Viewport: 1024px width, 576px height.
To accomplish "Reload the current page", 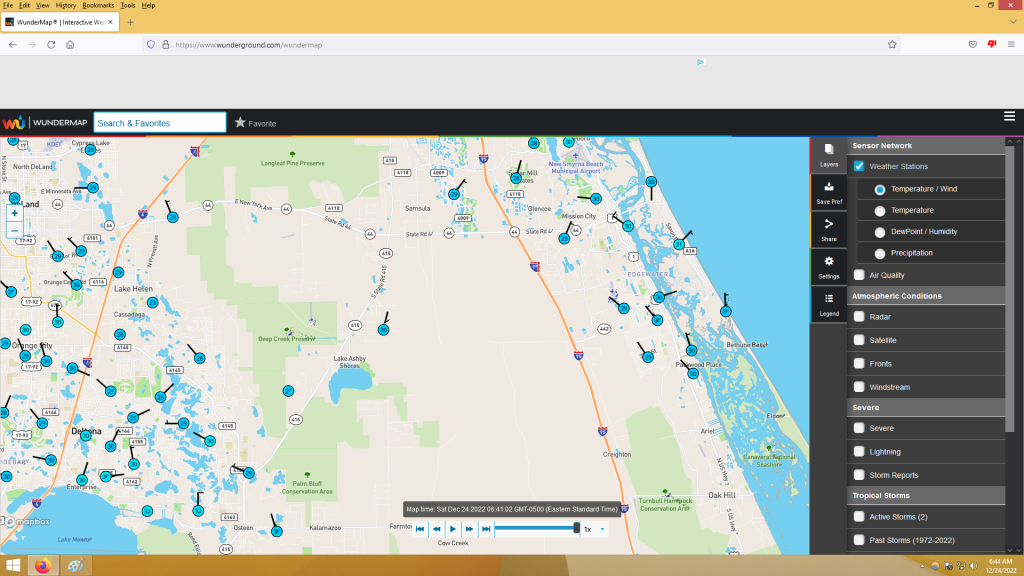I will pyautogui.click(x=51, y=44).
